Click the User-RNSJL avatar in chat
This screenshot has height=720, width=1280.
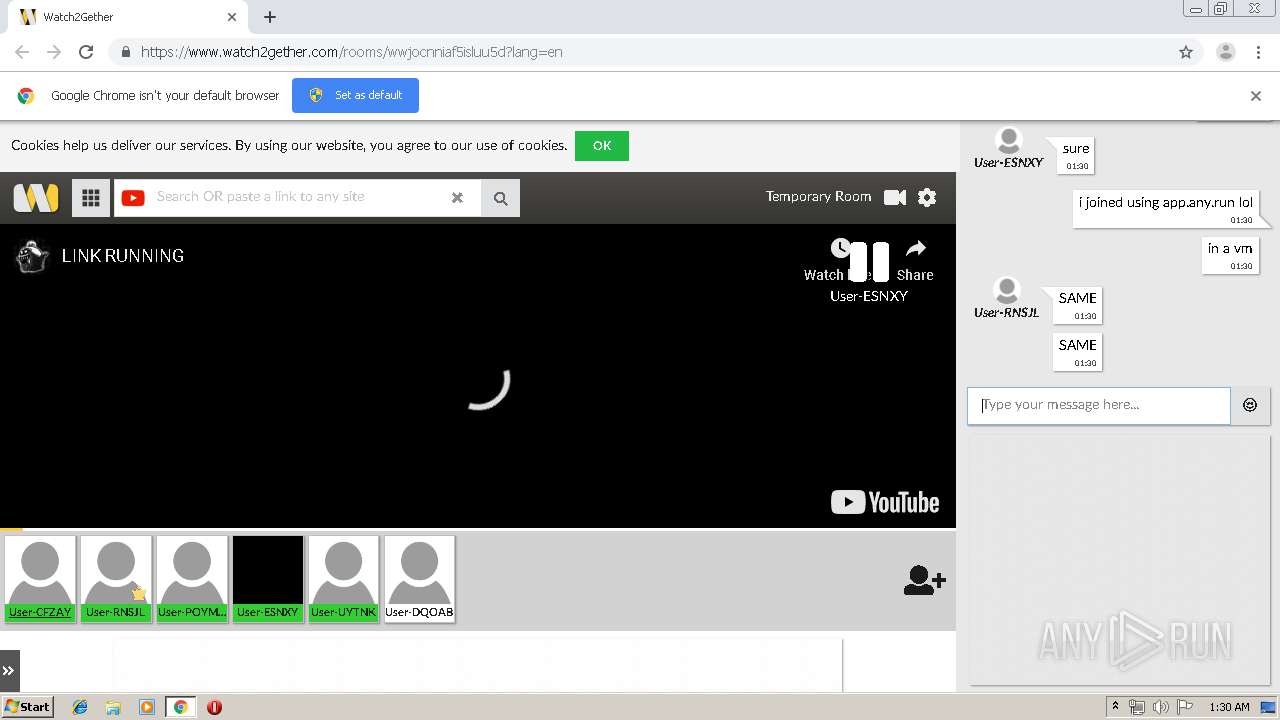click(x=1007, y=291)
